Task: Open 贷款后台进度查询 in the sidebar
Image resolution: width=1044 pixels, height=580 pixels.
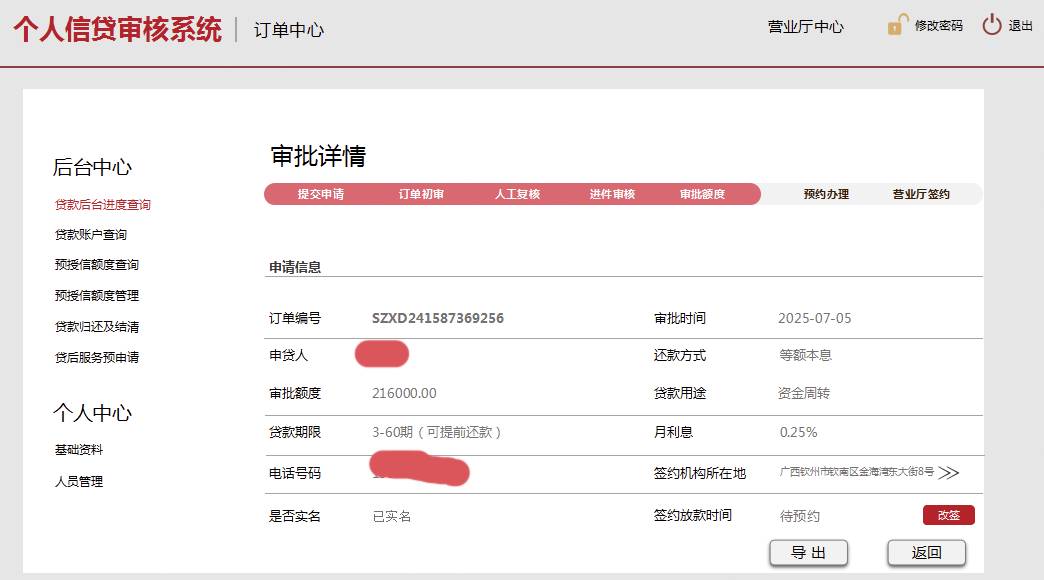Action: pos(103,204)
